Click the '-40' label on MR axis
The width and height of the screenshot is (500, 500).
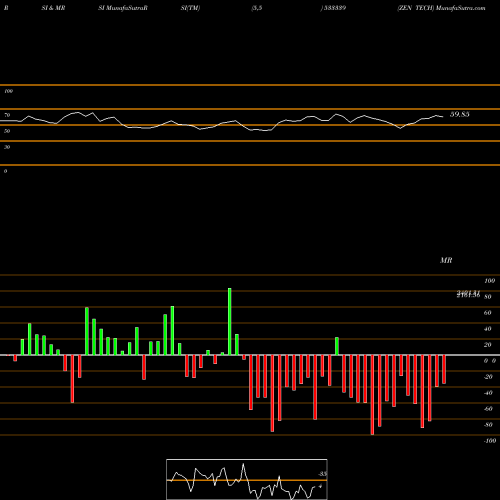488,393
